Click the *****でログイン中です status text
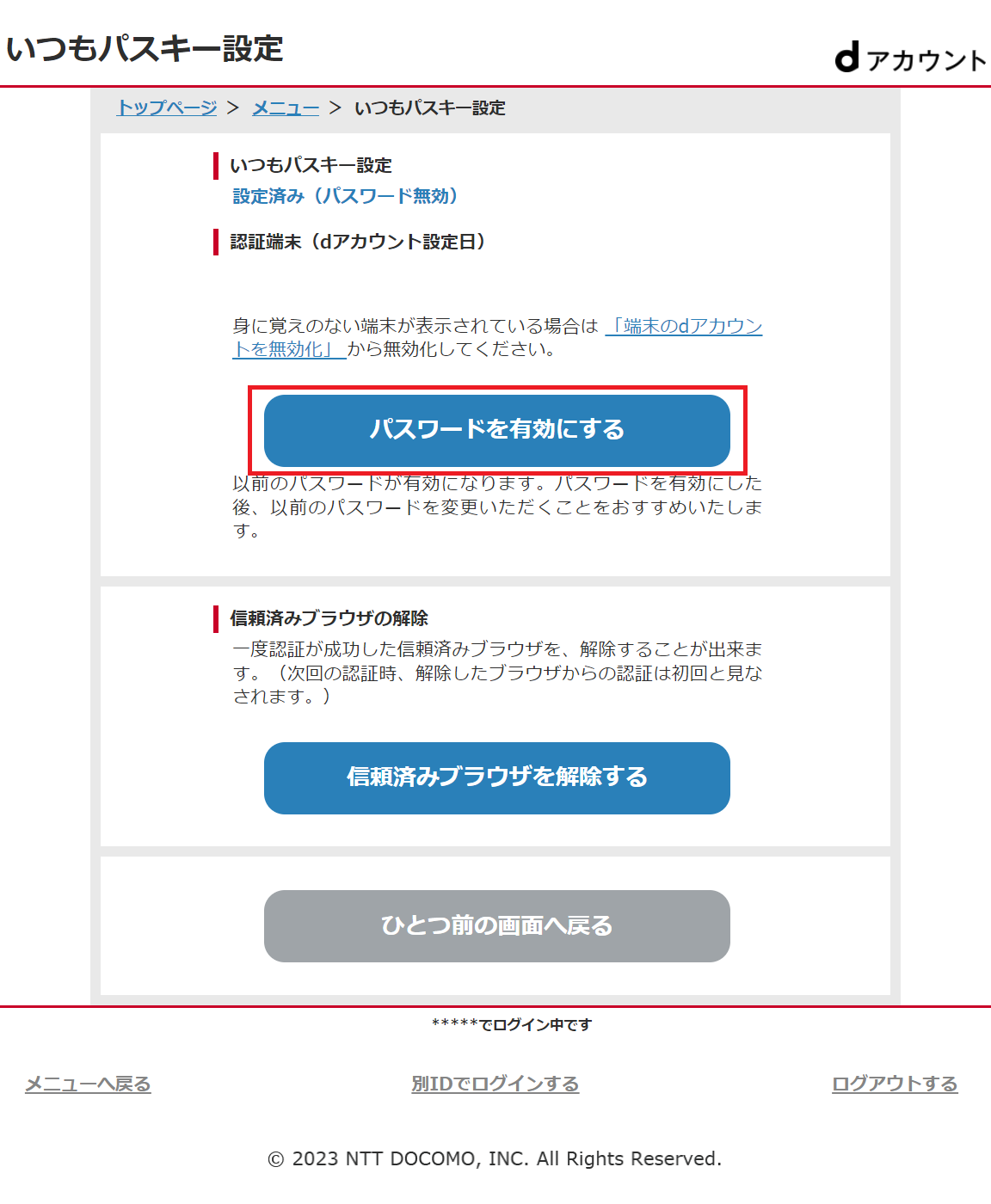Screen dimensions: 991x1204 [512, 1024]
